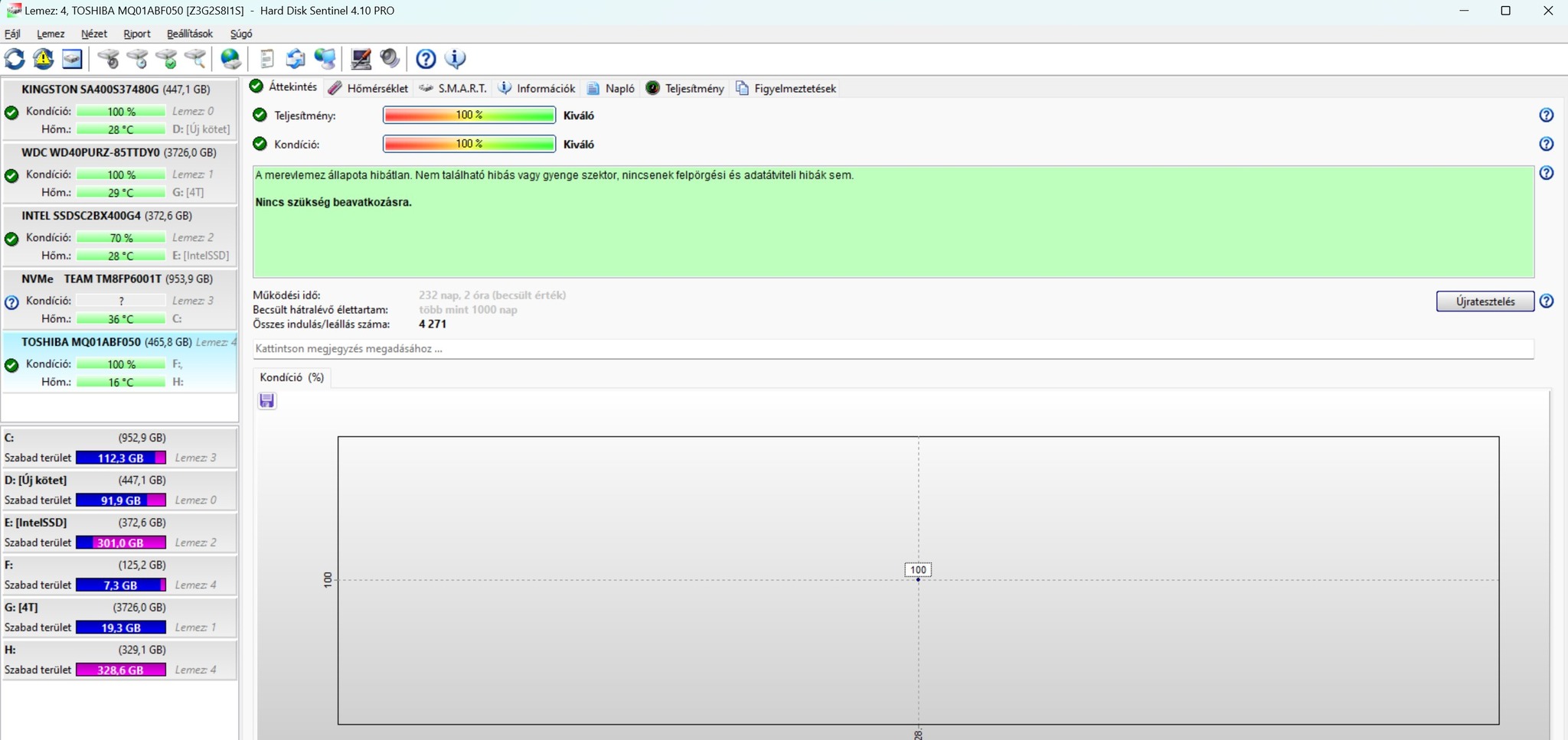Image resolution: width=1568 pixels, height=740 pixels.
Task: Switch to the S.M.A.R.T. tab
Action: [453, 88]
